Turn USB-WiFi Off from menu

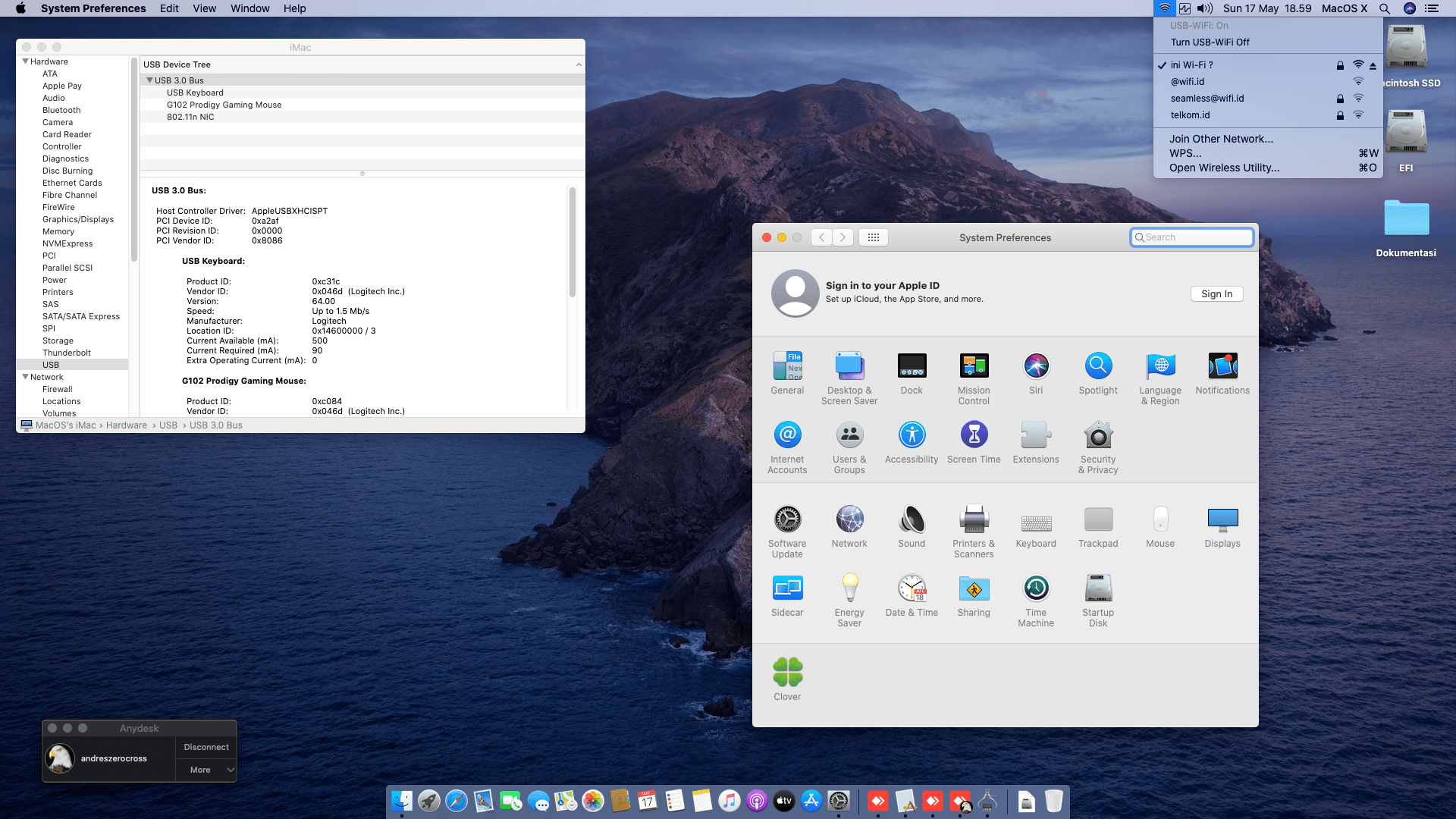coord(1210,42)
